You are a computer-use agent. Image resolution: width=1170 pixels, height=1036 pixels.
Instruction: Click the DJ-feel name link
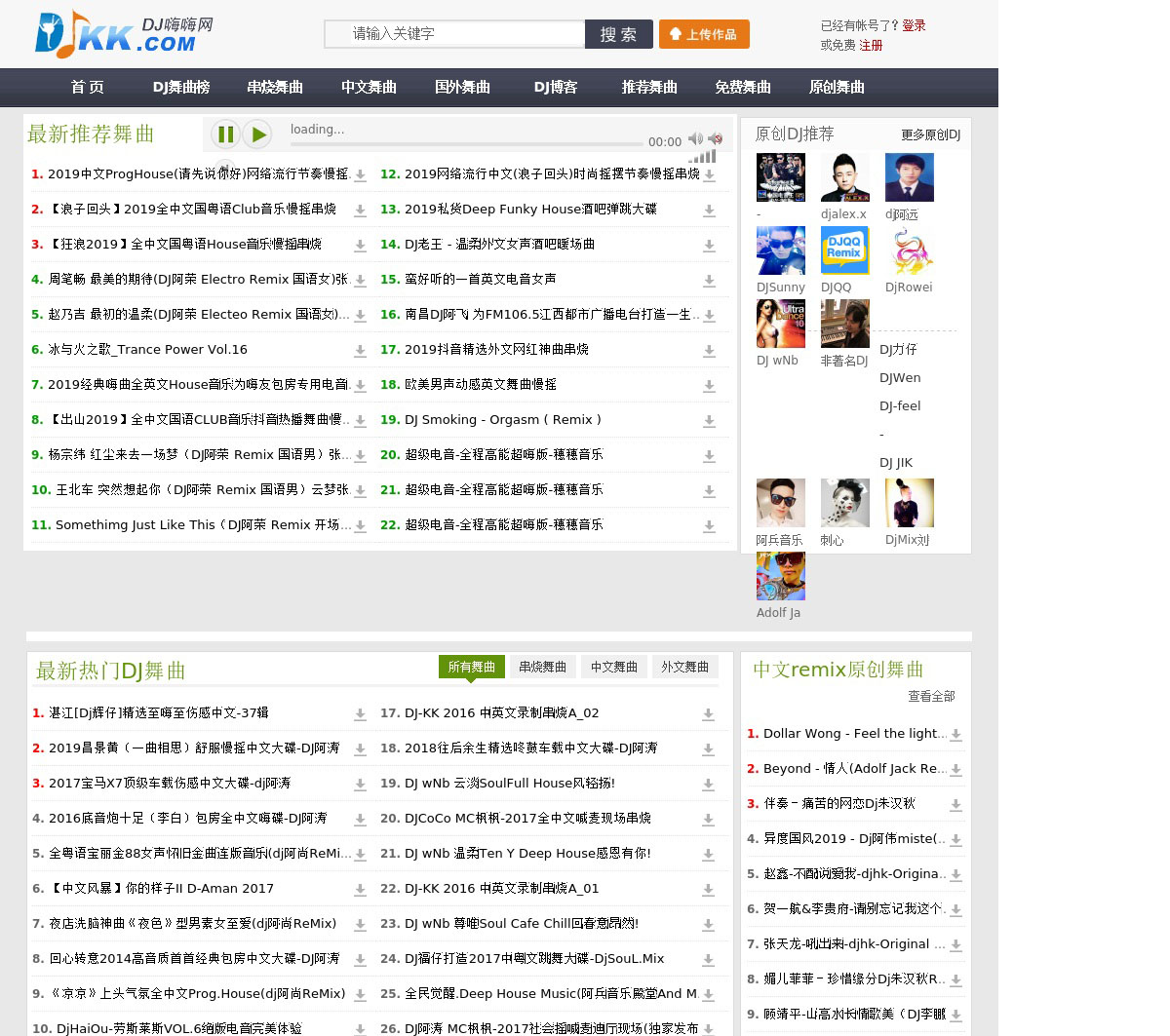pos(900,406)
